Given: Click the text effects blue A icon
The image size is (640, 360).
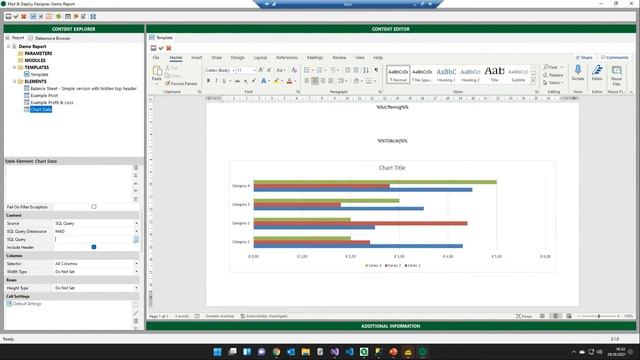Looking at the screenshot, I should (x=264, y=81).
